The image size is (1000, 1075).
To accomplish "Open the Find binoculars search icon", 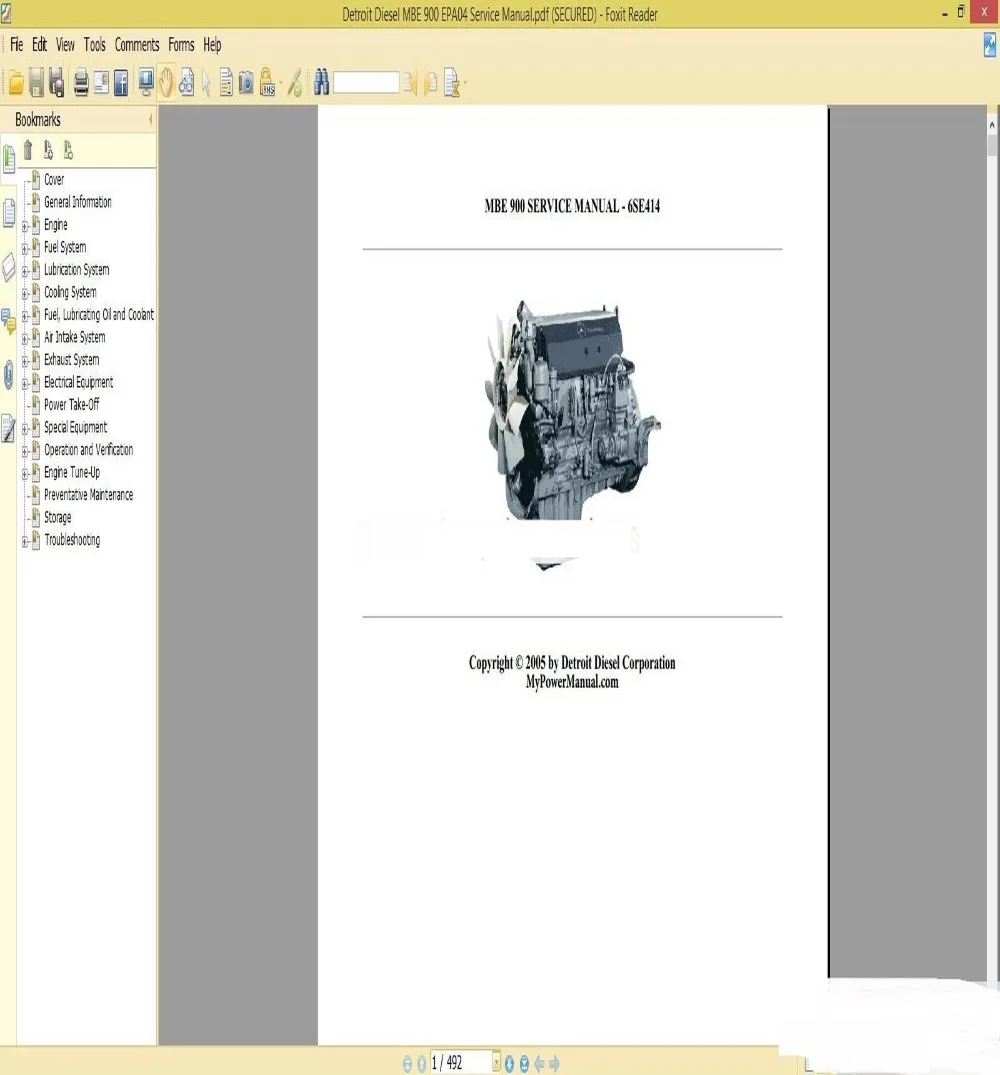I will click(x=321, y=83).
